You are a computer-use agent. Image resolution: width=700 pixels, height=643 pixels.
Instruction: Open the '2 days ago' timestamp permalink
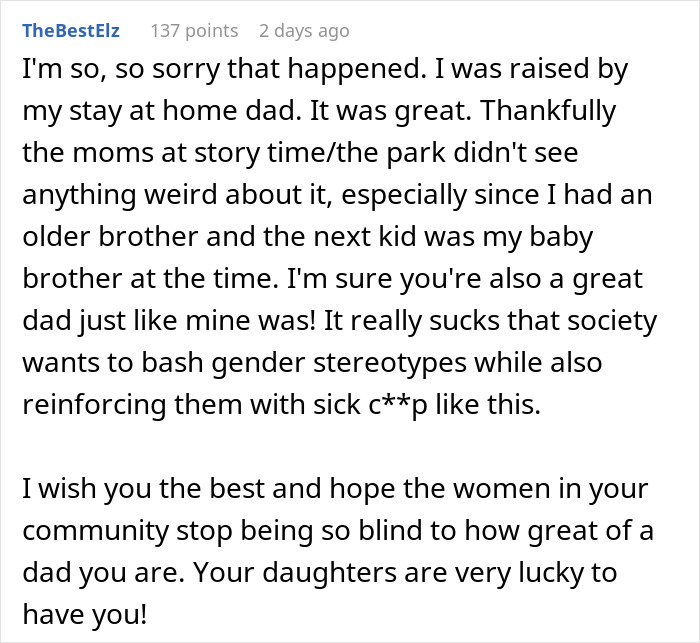pos(304,30)
